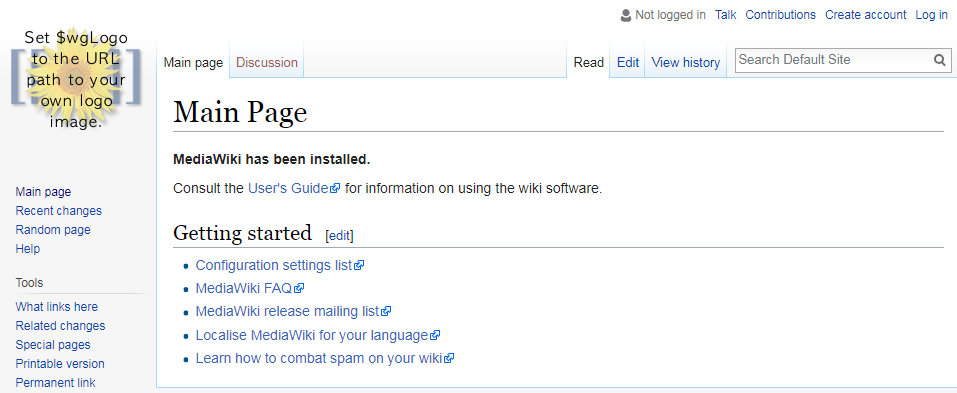Open the Create account link
957x393 pixels.
point(865,15)
